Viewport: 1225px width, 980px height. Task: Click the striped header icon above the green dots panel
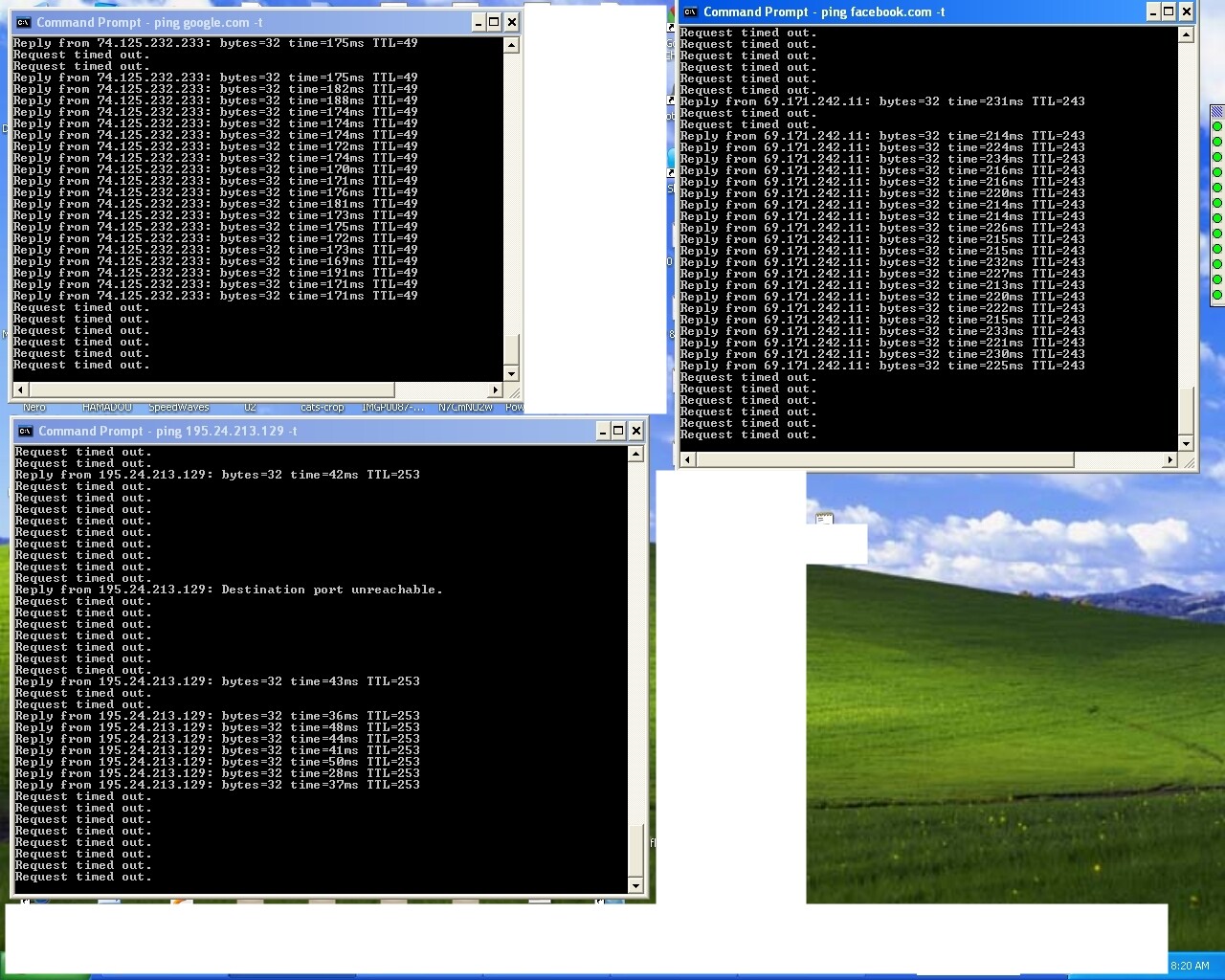point(1217,111)
